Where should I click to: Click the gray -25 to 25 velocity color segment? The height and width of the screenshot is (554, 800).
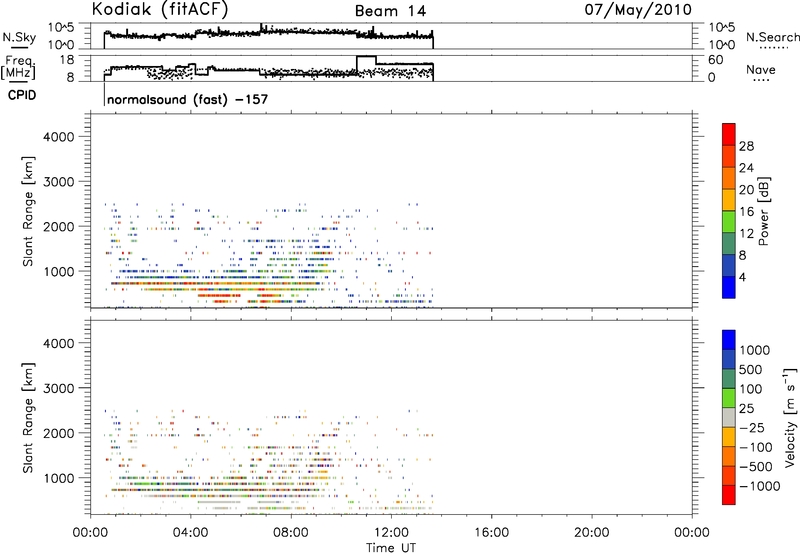click(x=729, y=418)
